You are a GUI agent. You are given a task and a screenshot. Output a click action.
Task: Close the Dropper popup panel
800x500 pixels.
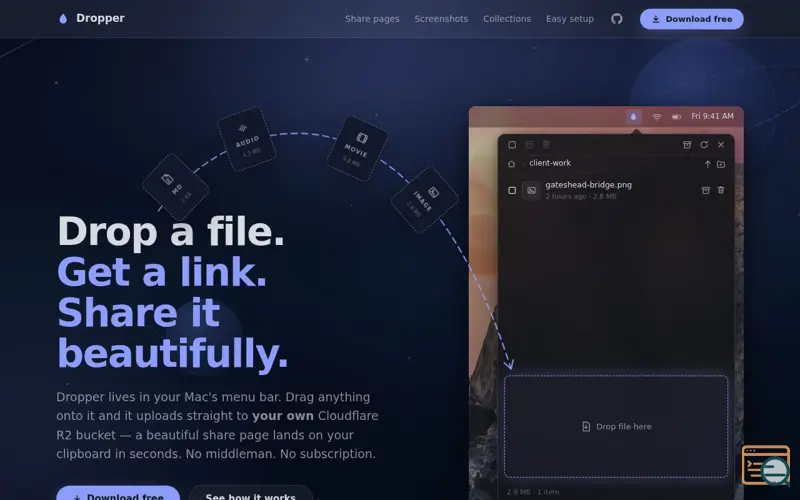click(x=721, y=145)
